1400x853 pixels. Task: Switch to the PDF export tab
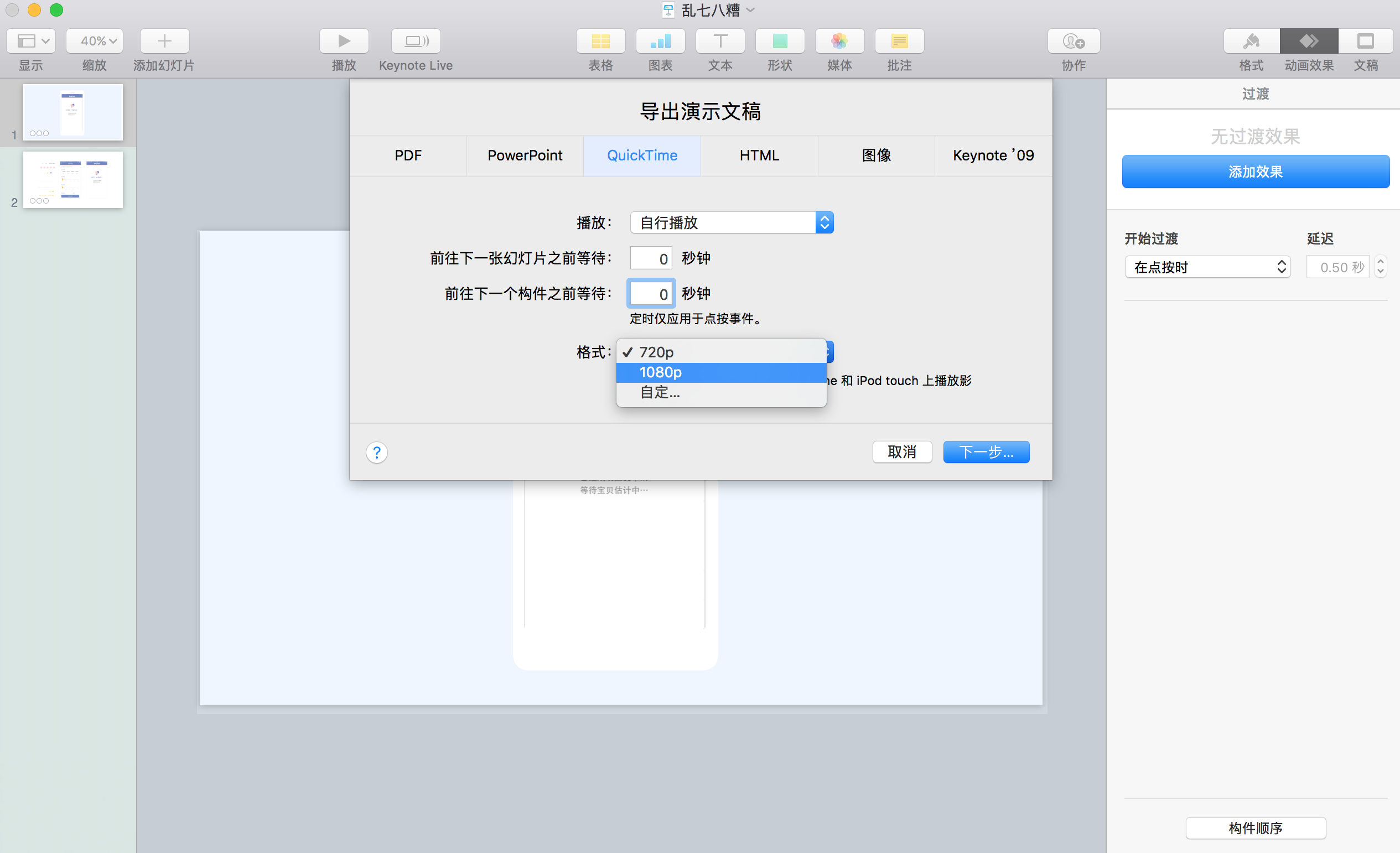tap(408, 155)
